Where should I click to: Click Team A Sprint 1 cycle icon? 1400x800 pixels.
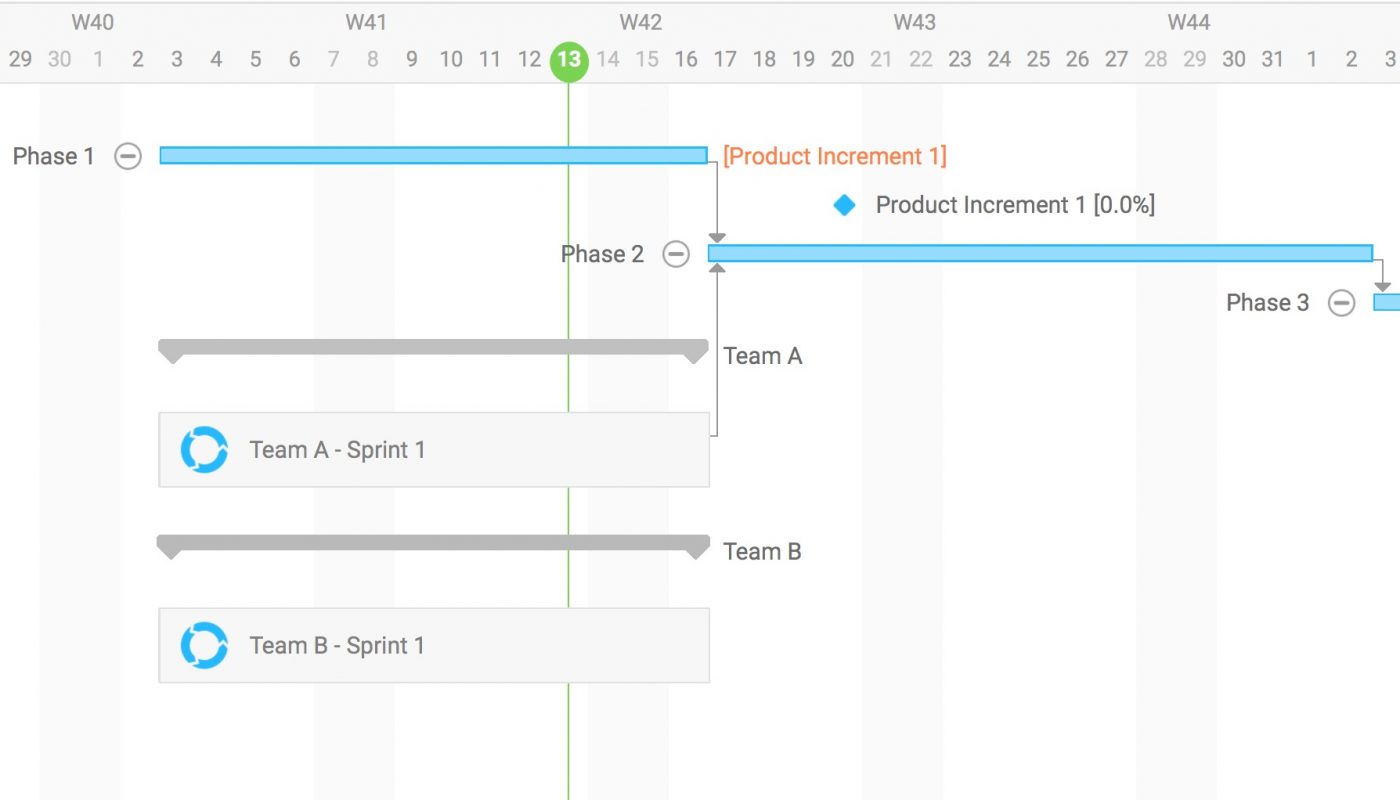[204, 450]
